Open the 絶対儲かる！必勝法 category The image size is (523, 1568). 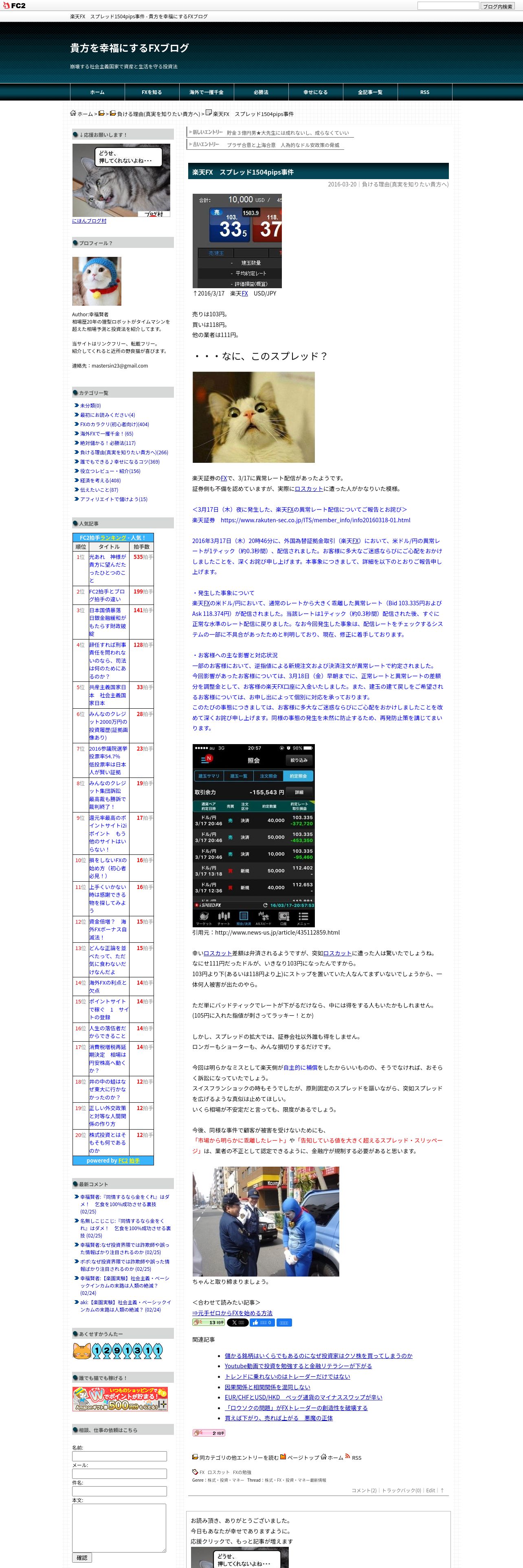point(108,443)
